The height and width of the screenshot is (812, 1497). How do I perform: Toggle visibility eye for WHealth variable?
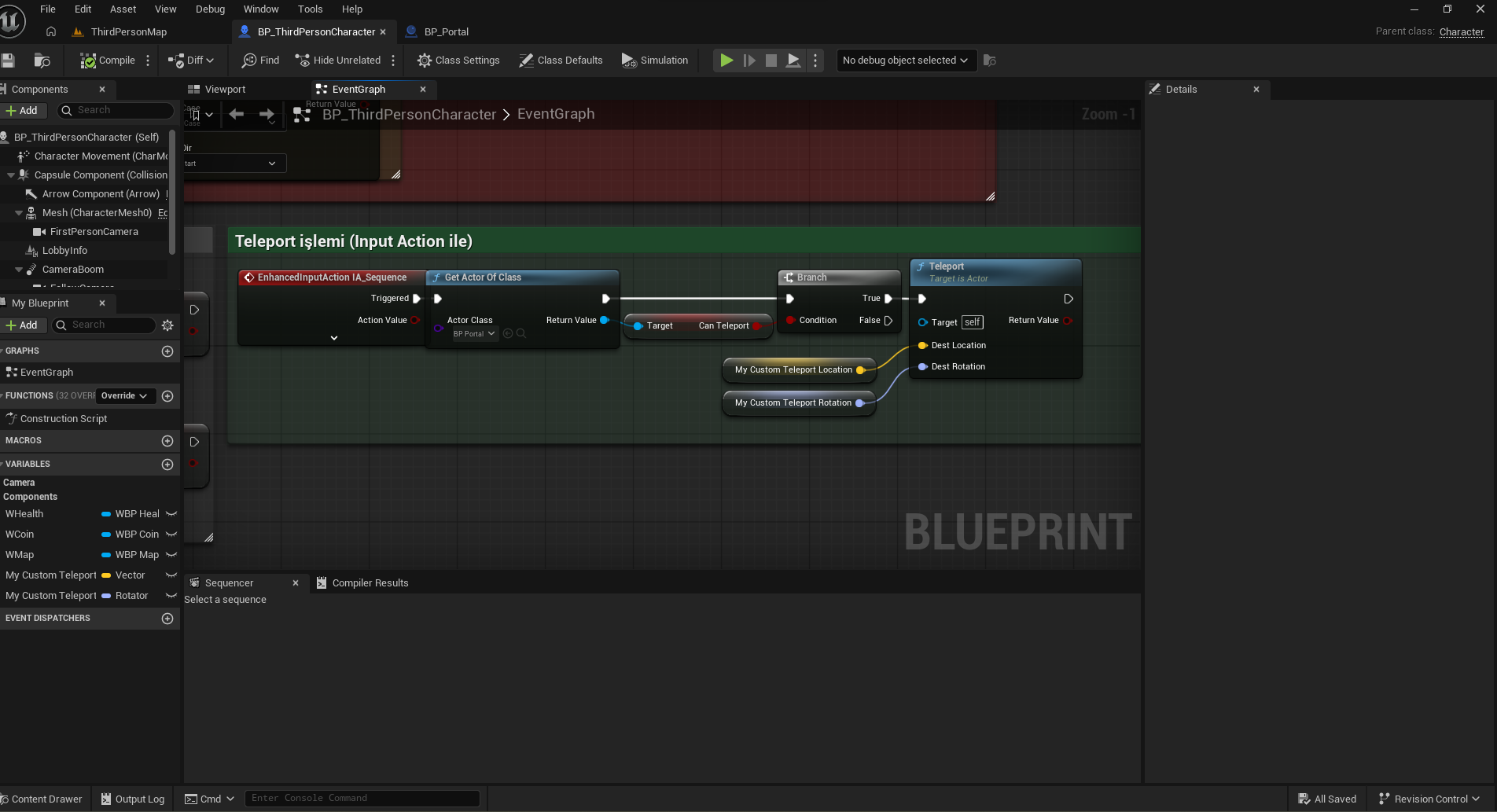(x=171, y=514)
